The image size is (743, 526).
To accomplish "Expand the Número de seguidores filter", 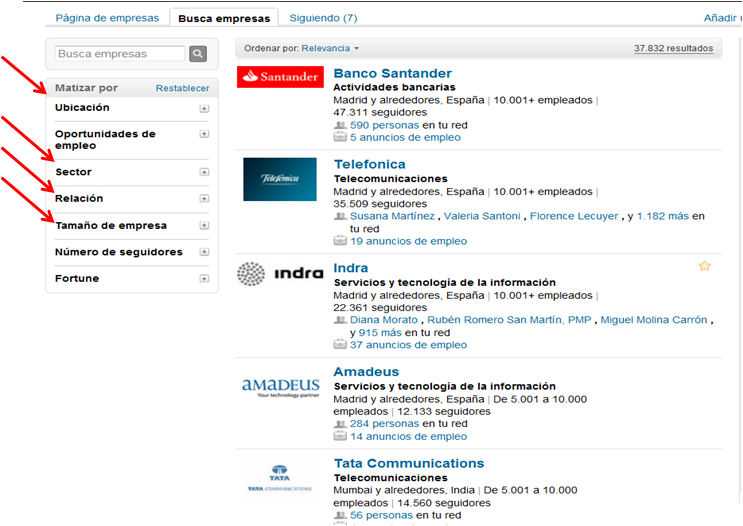I will 204,252.
